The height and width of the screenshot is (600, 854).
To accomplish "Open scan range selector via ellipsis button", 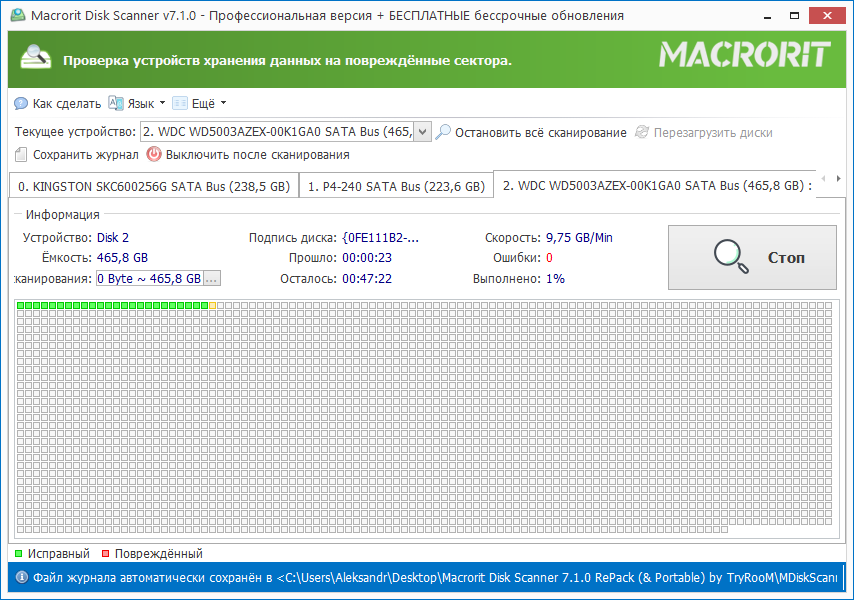I will click(x=211, y=278).
